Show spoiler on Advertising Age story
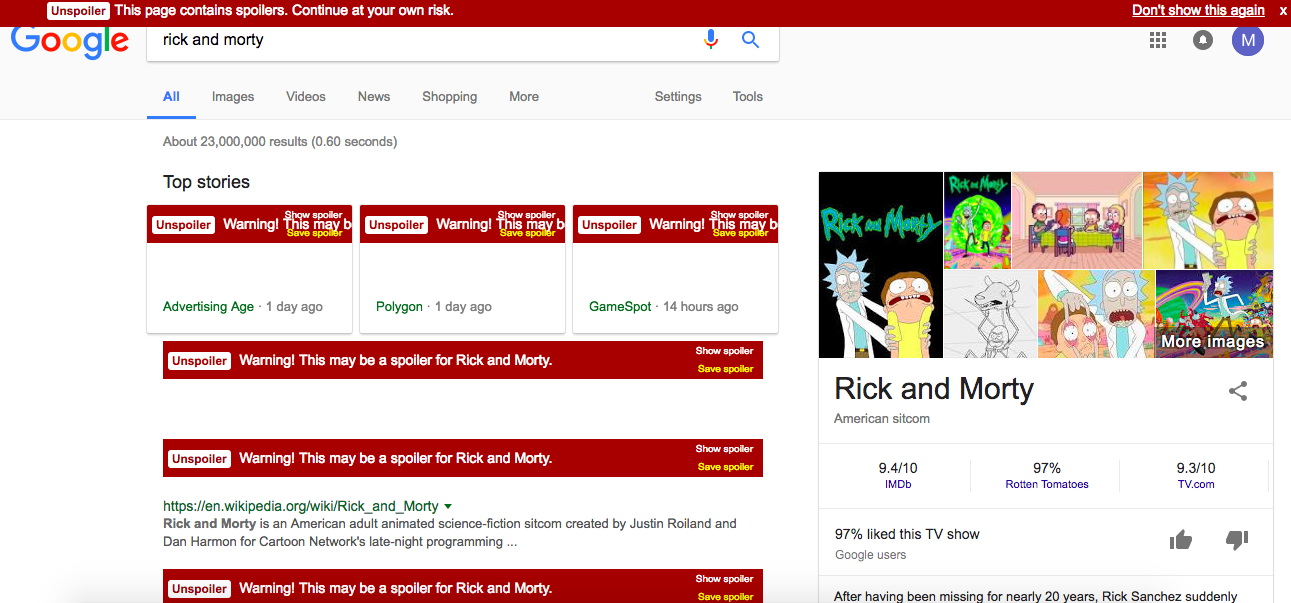Image resolution: width=1291 pixels, height=603 pixels. [313, 215]
